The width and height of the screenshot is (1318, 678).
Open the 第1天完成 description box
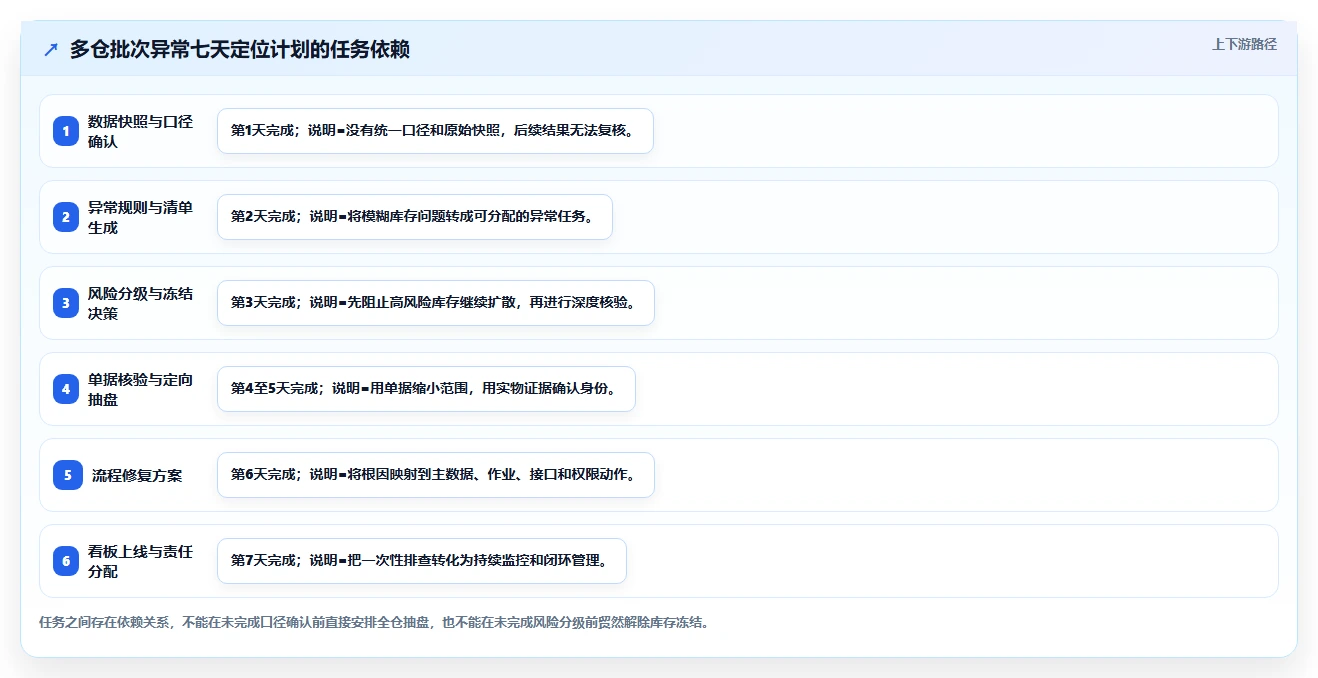click(x=435, y=131)
